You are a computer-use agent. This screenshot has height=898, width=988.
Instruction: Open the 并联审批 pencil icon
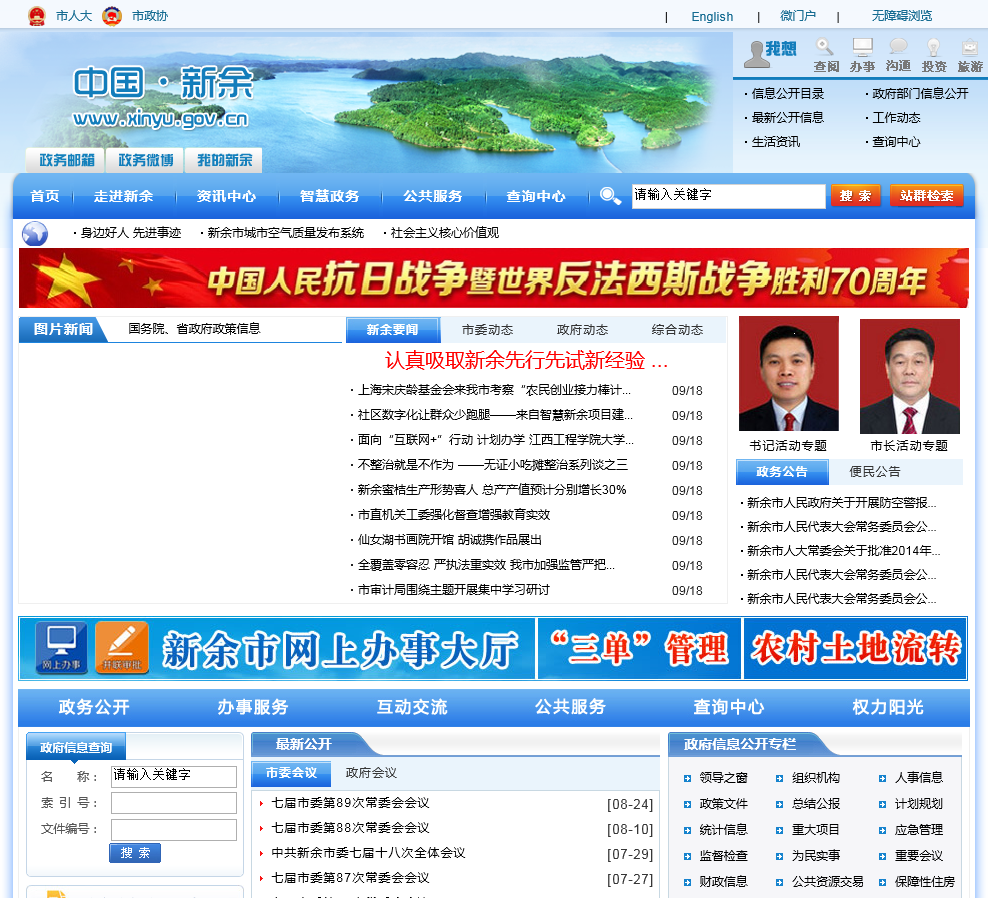point(122,648)
